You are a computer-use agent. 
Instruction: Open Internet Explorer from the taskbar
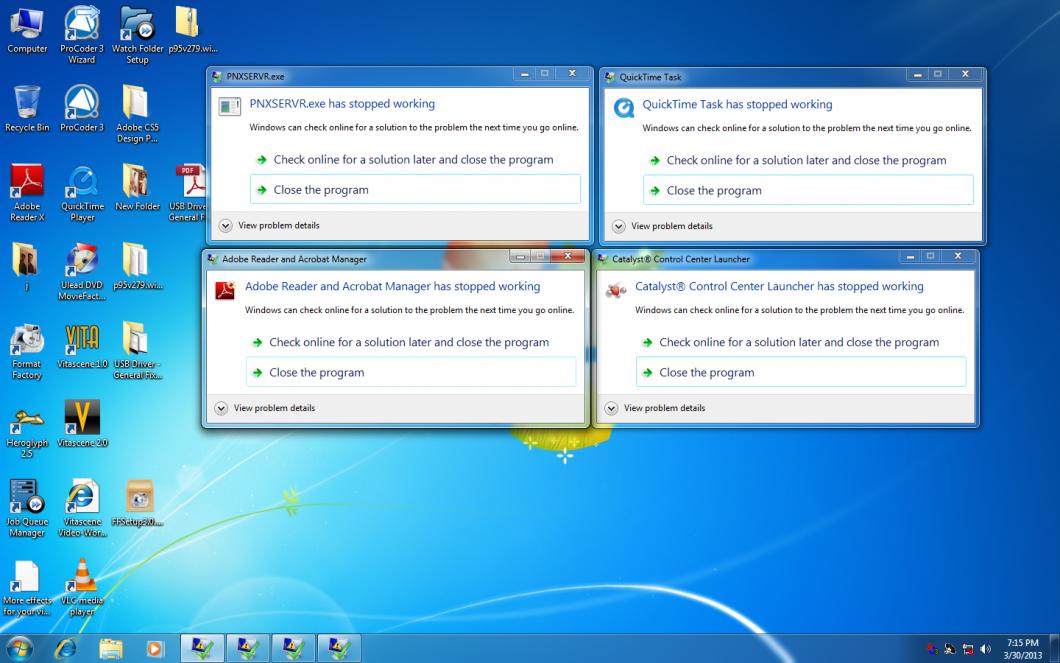(66, 648)
